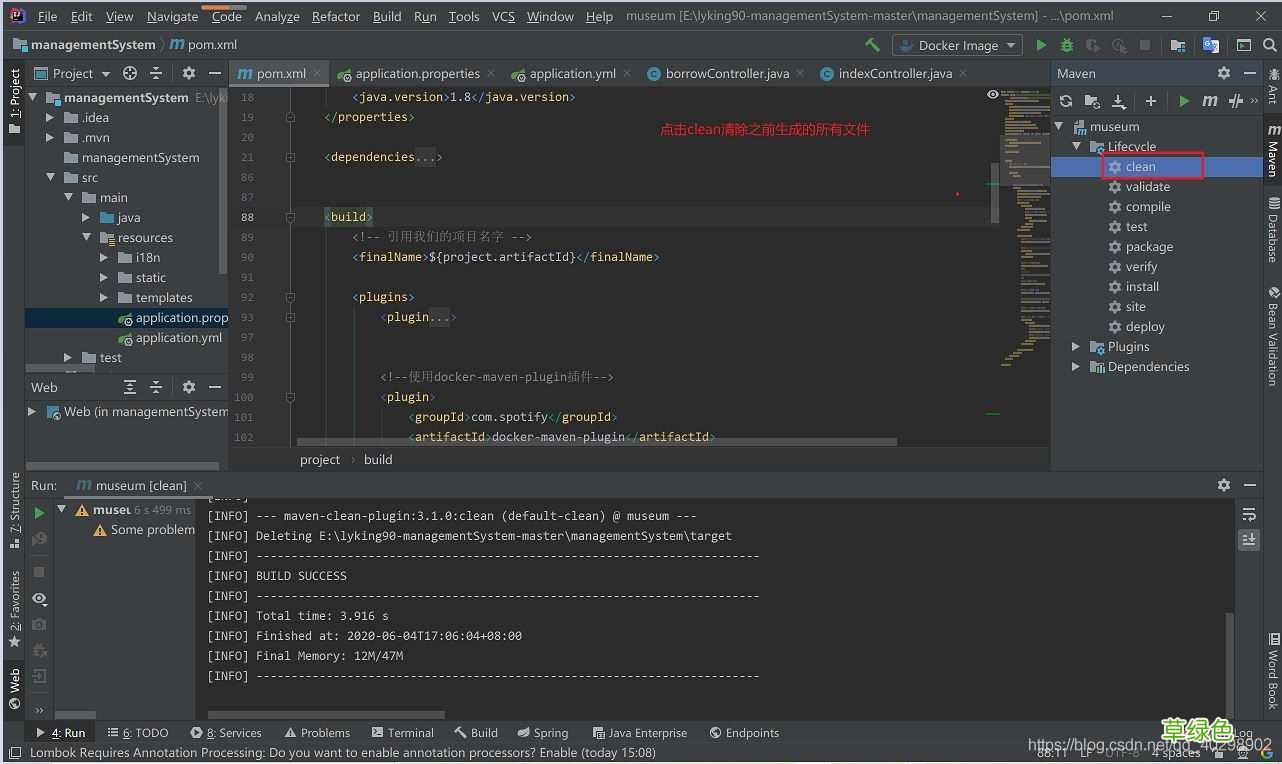The width and height of the screenshot is (1282, 764).
Task: Open the Problems tool window
Action: pos(317,732)
